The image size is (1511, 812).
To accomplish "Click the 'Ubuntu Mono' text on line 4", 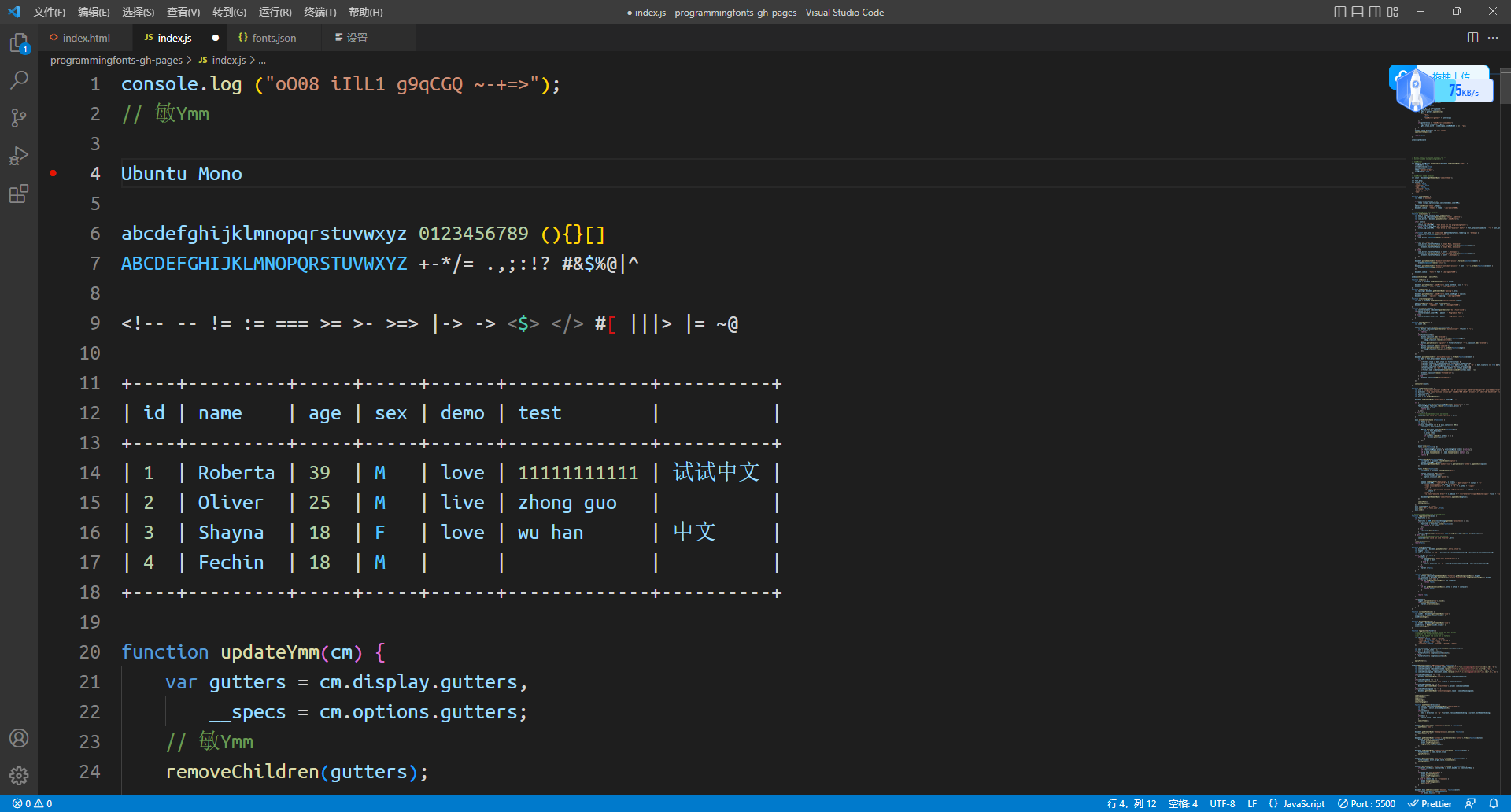I will tap(182, 173).
